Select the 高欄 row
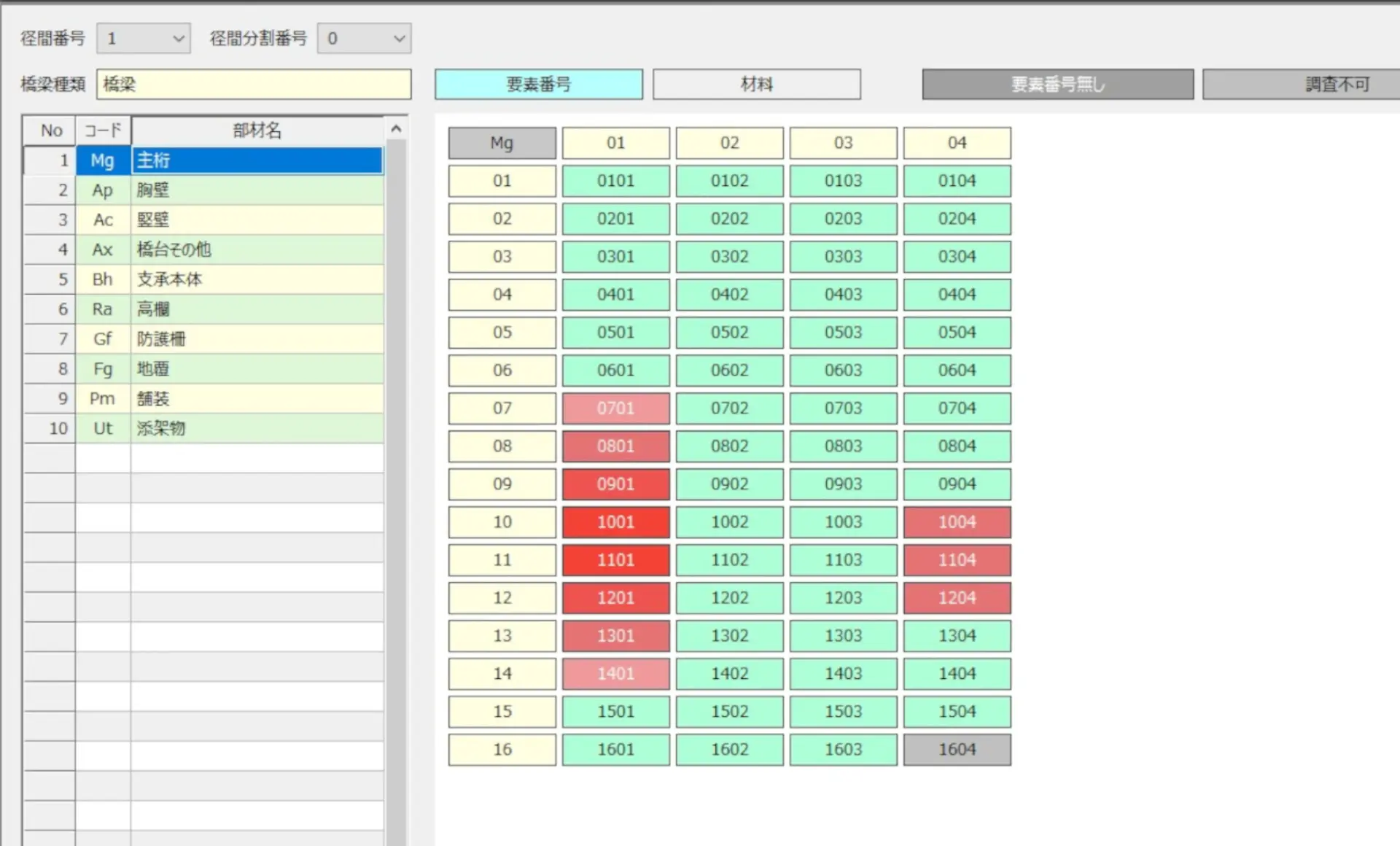 point(203,309)
